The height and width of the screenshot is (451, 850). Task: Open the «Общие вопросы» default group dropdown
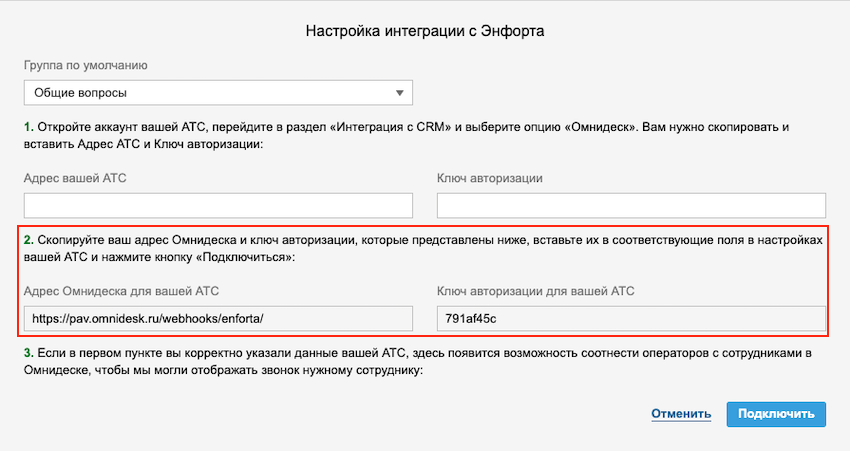coord(218,93)
